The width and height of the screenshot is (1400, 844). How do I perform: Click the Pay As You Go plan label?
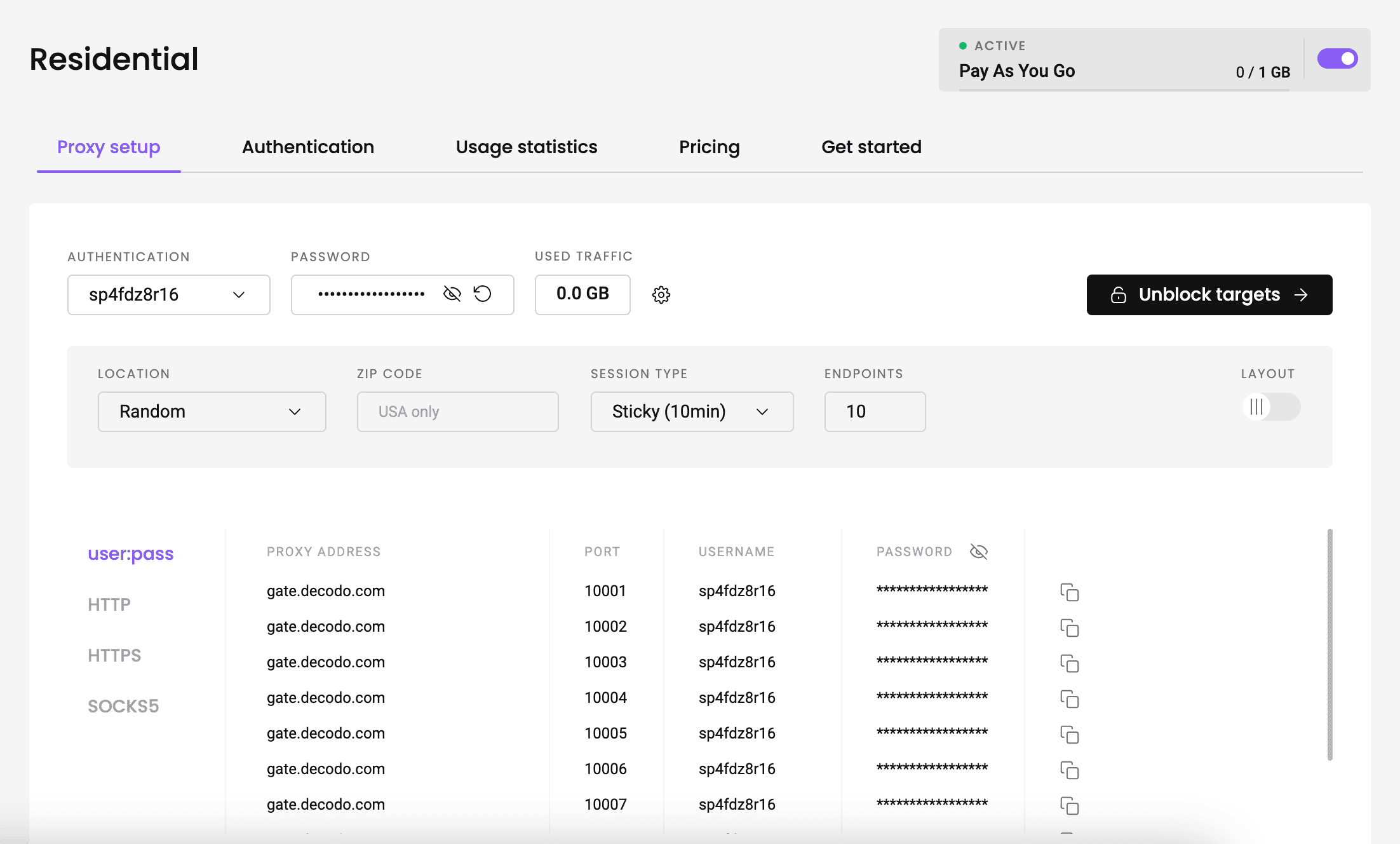pyautogui.click(x=1017, y=71)
